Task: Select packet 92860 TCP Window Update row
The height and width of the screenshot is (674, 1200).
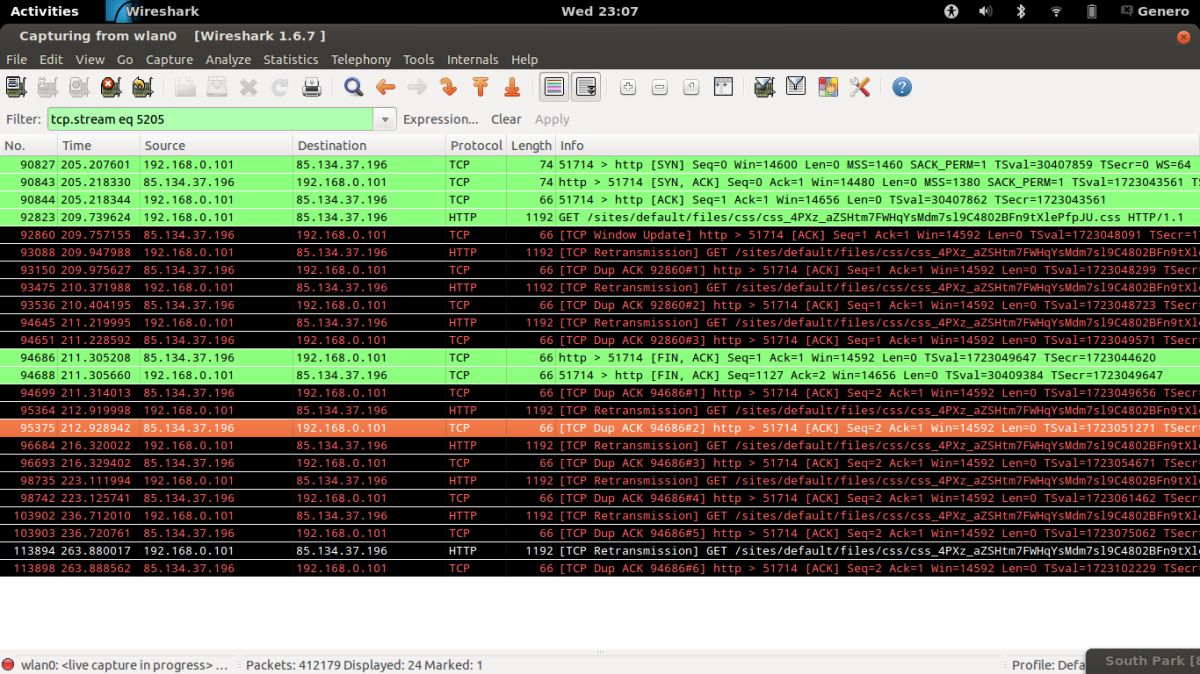Action: [600, 235]
